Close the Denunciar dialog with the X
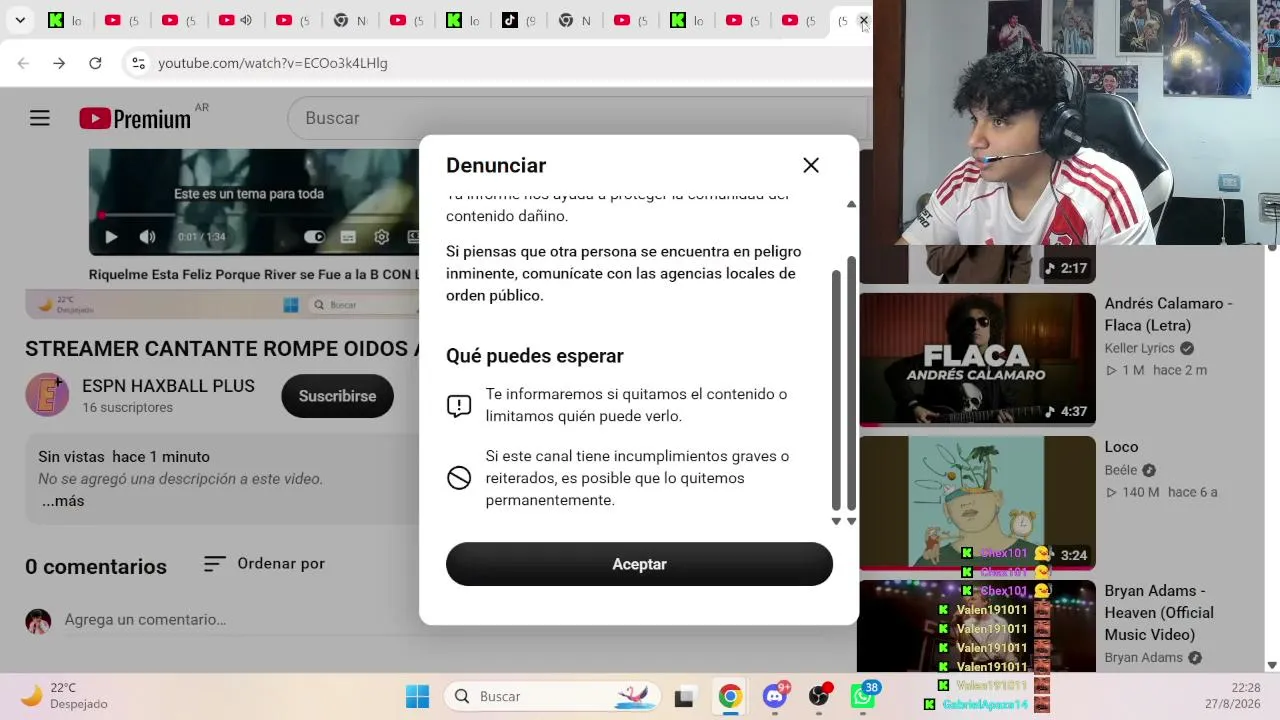The image size is (1280, 720). pos(811,165)
